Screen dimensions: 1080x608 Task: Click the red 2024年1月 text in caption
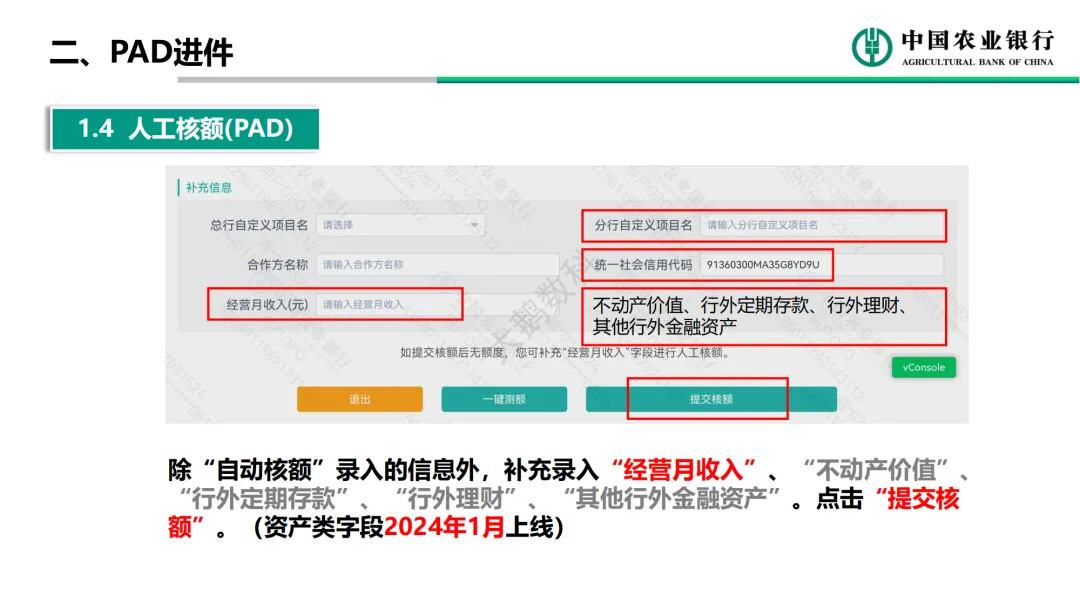pos(444,527)
